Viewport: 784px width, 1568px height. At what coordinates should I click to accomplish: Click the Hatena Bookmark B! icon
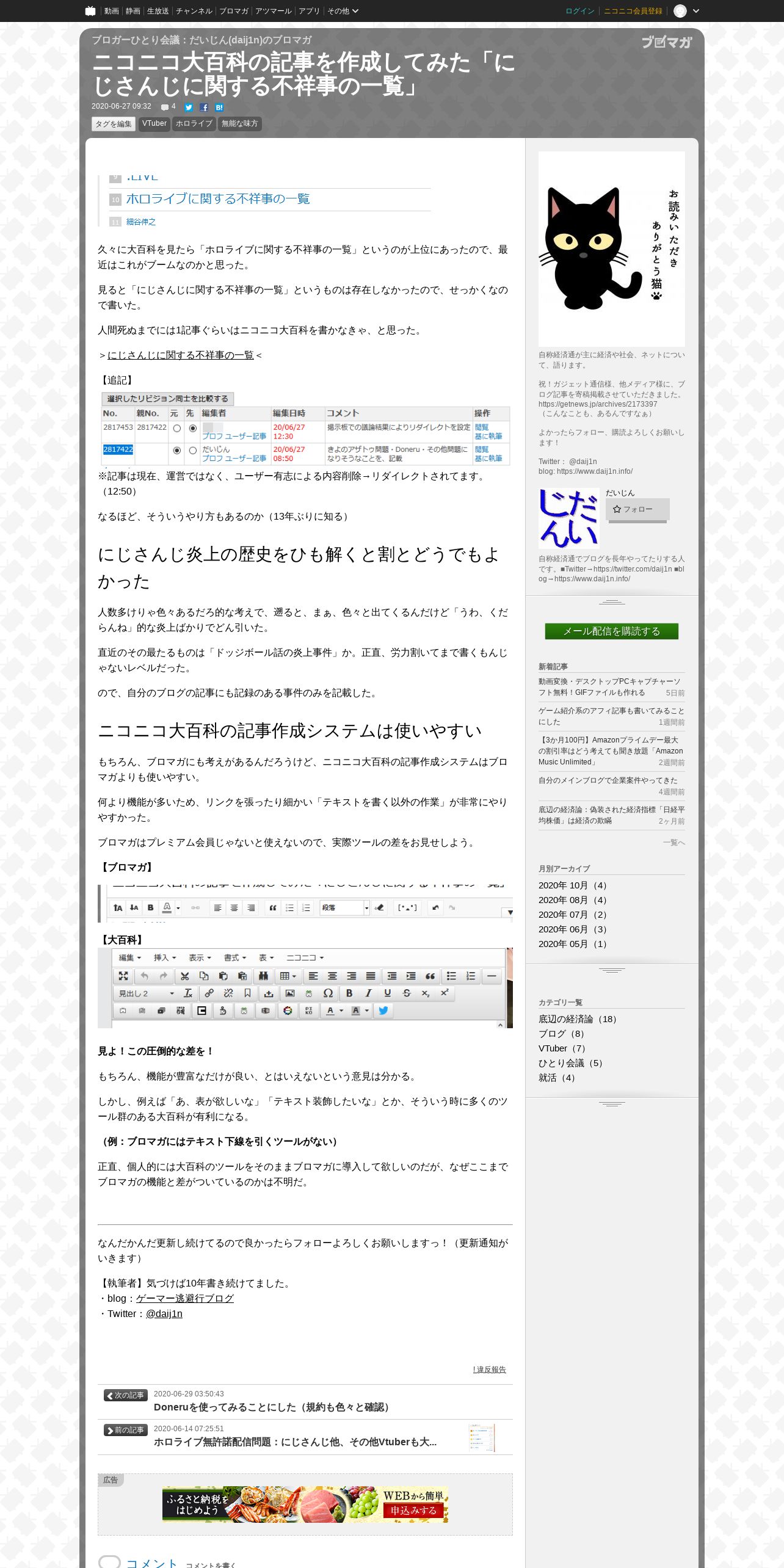click(x=219, y=107)
